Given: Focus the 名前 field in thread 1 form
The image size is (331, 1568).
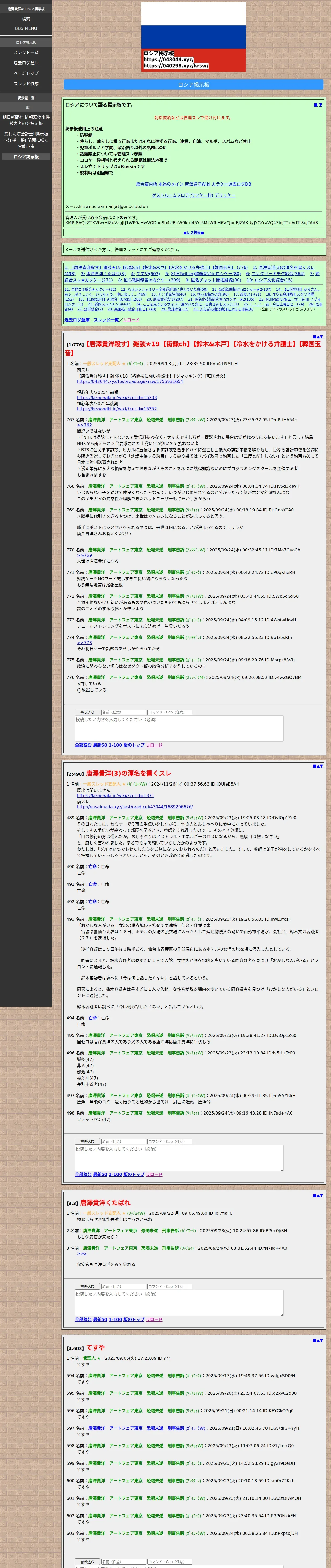Looking at the screenshot, I should coord(123,712).
